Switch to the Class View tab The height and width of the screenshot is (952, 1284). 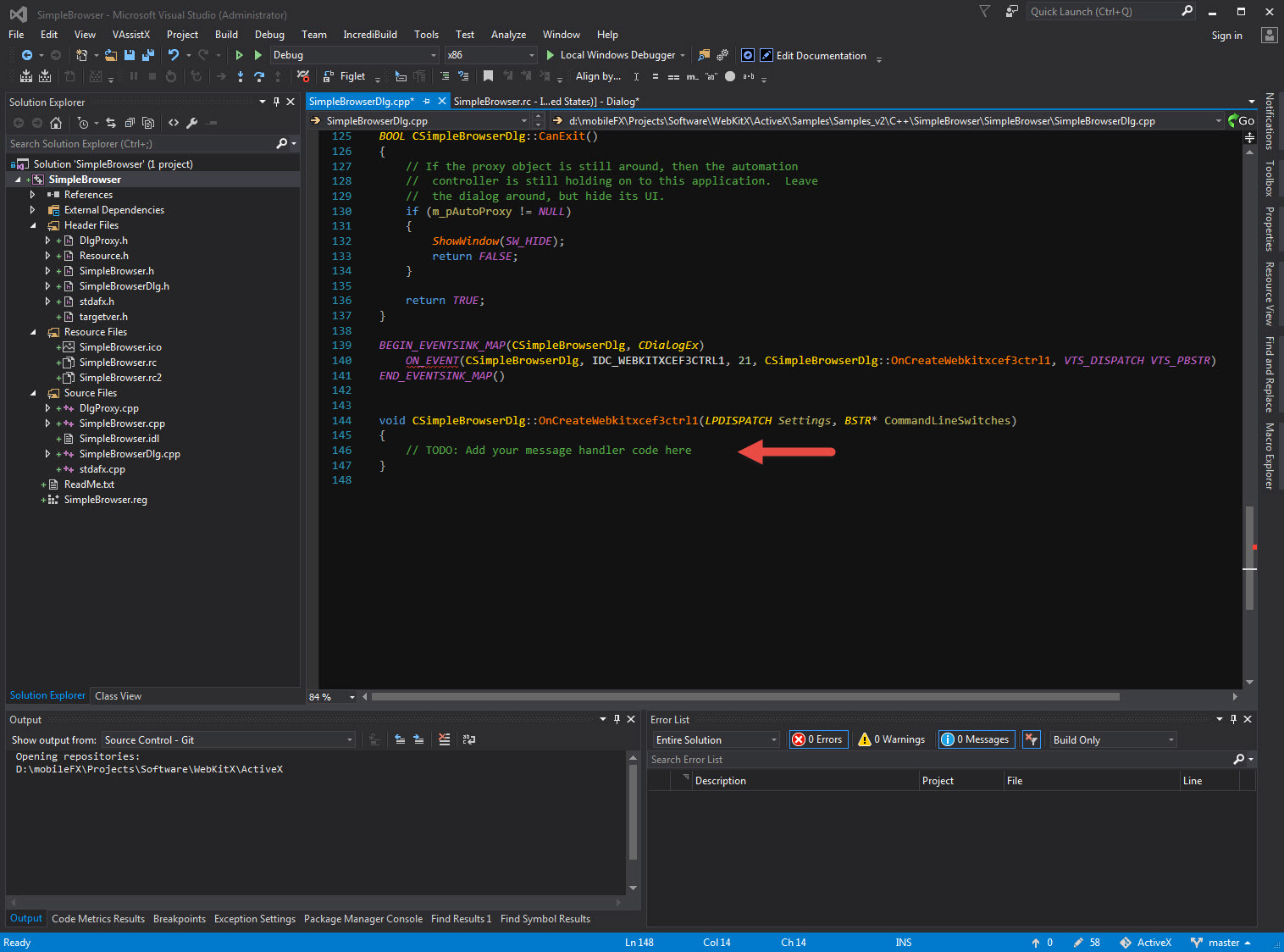point(118,696)
